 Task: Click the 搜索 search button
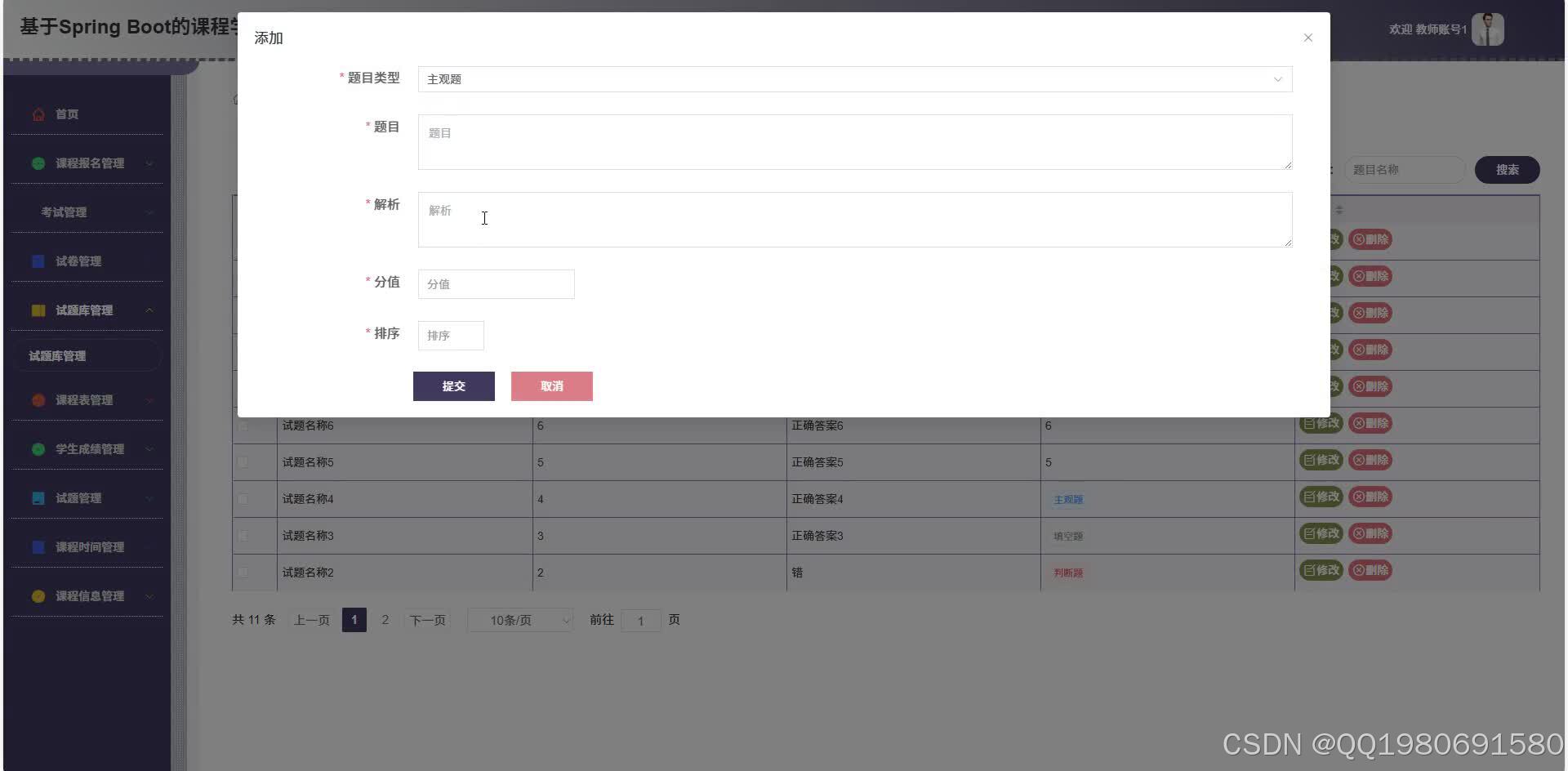pyautogui.click(x=1508, y=170)
